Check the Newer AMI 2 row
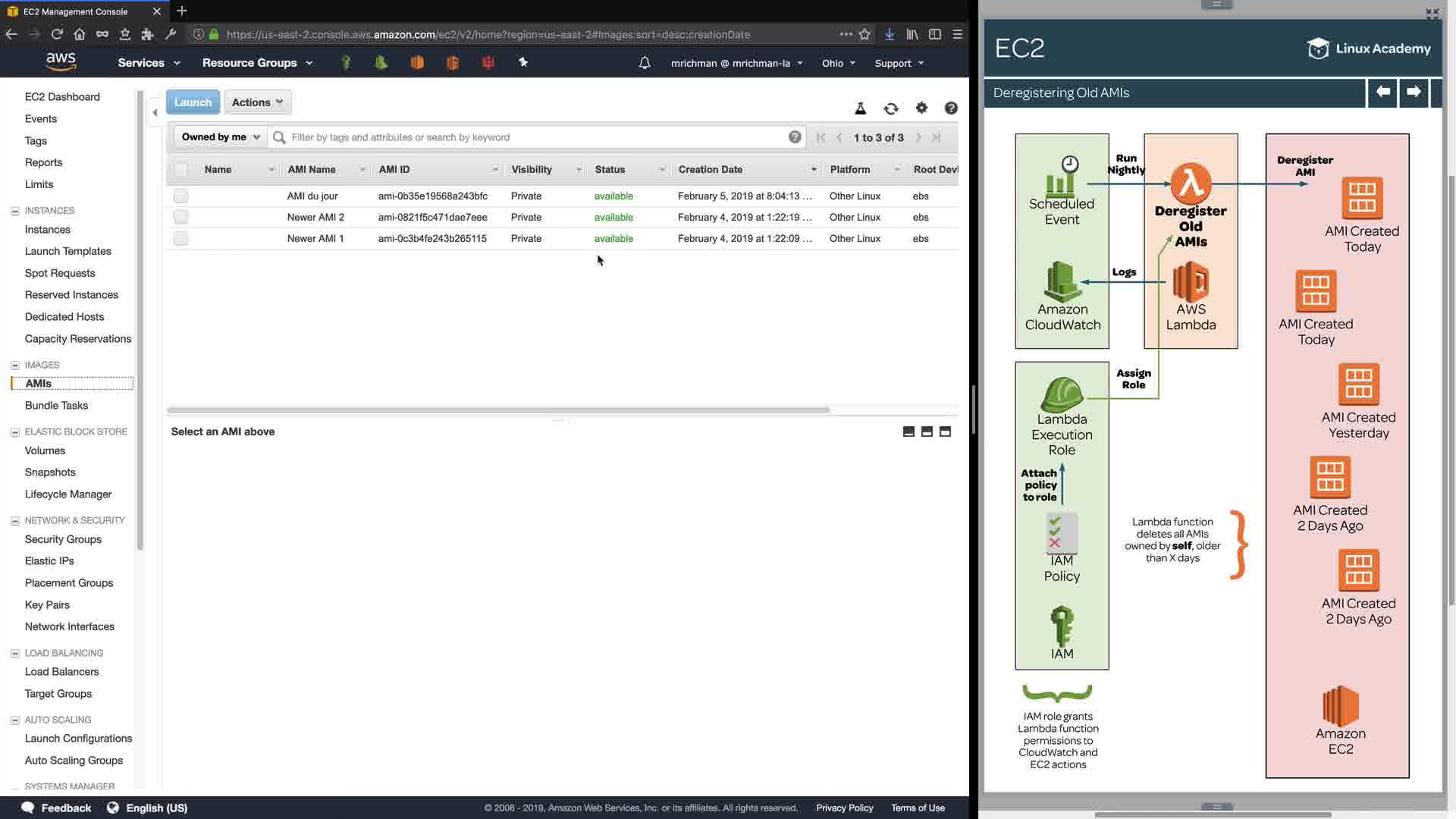 [180, 218]
